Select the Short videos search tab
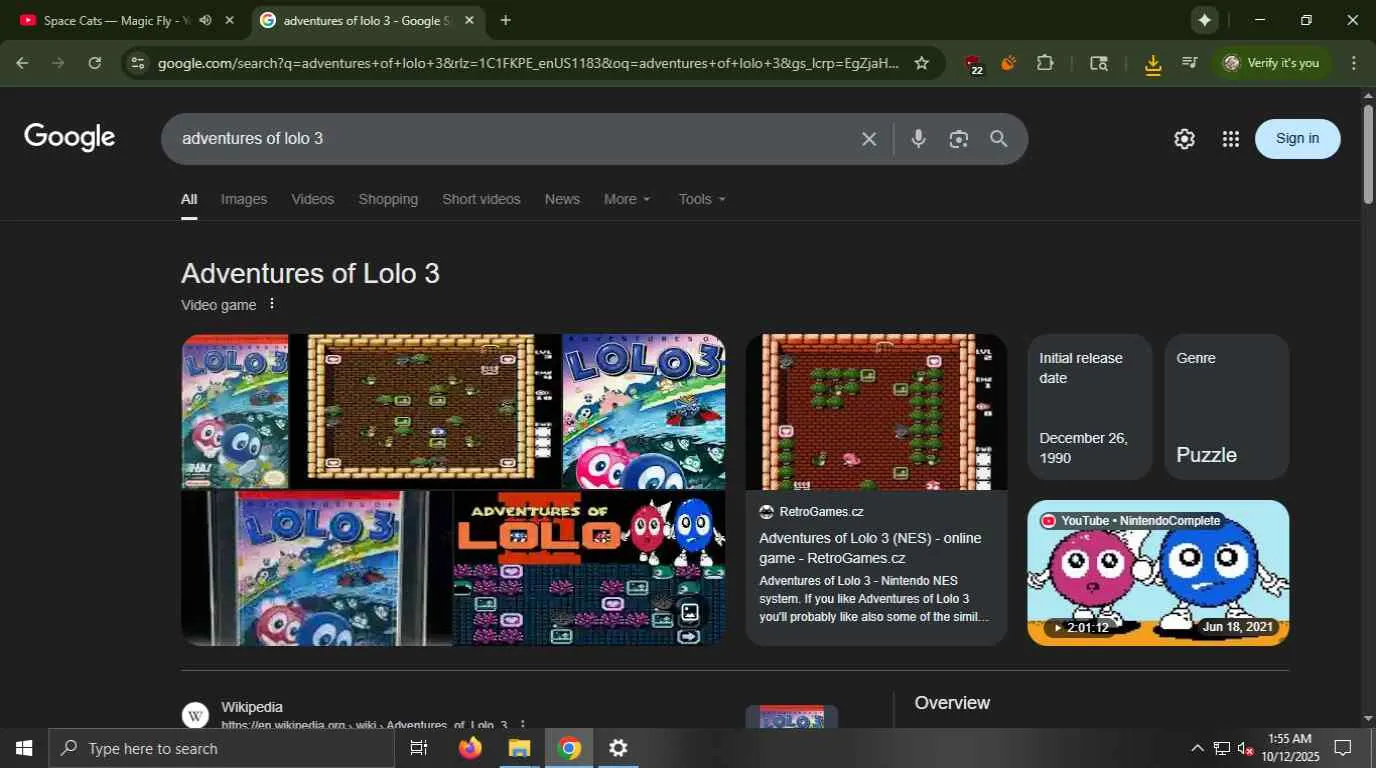Screen dimensions: 1376x768 [x=481, y=199]
